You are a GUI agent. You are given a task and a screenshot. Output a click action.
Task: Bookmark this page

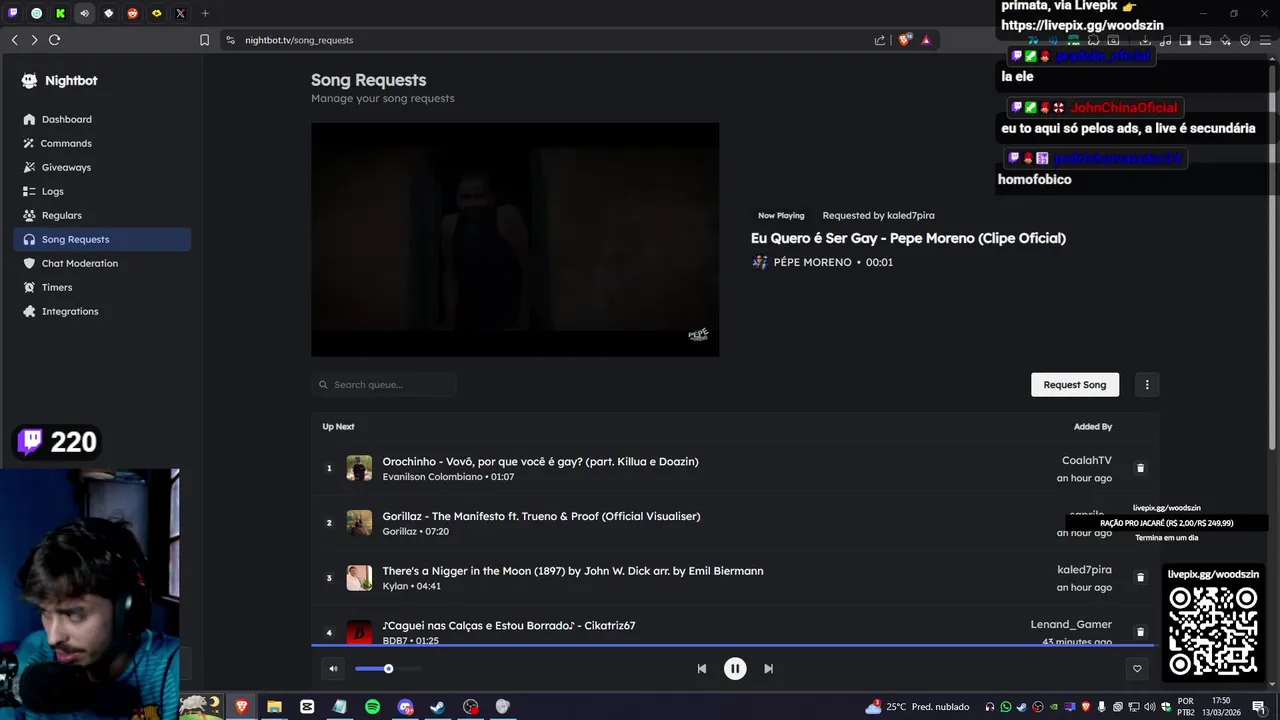coord(204,40)
